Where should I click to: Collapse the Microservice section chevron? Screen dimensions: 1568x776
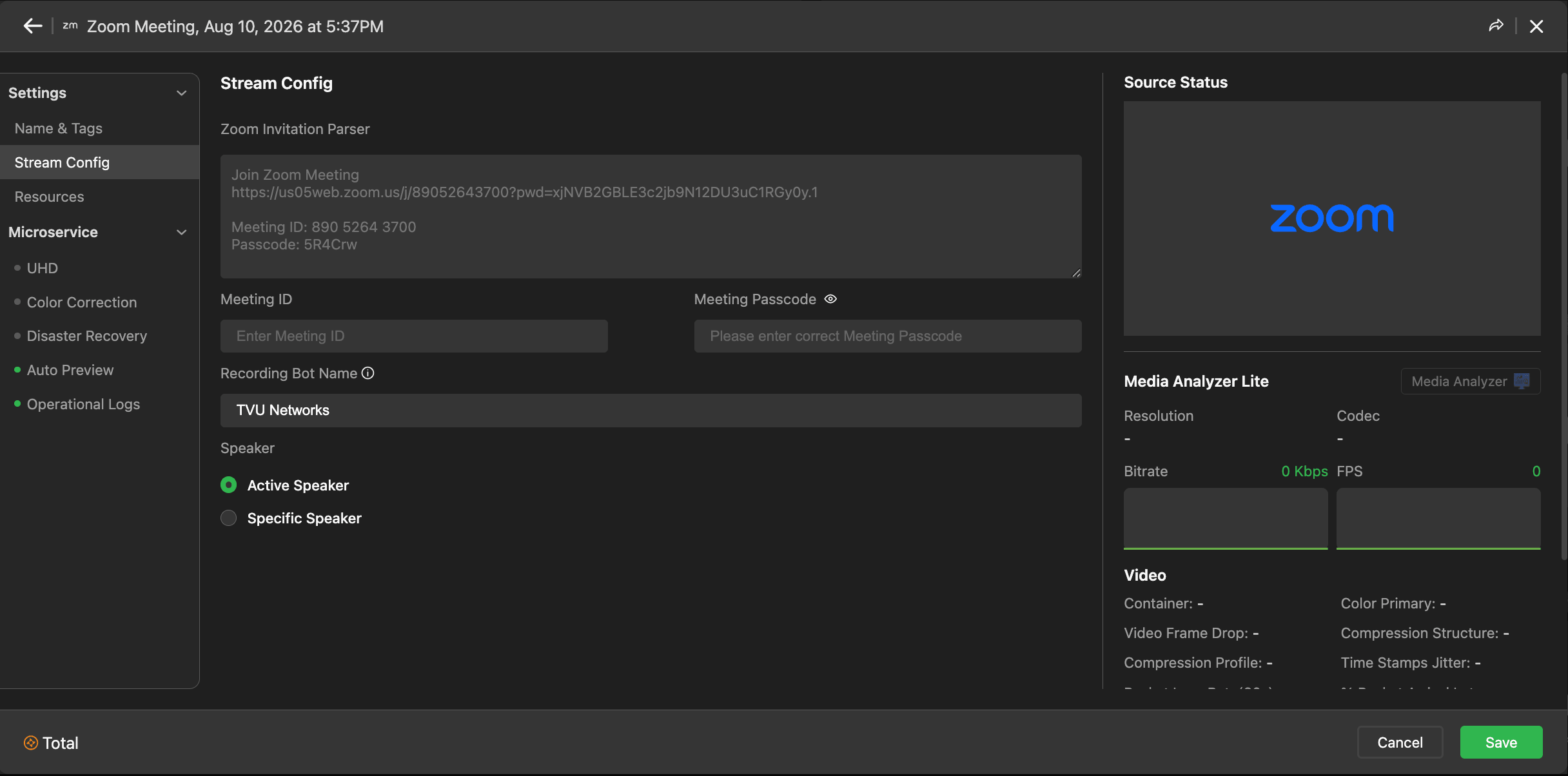click(x=182, y=232)
